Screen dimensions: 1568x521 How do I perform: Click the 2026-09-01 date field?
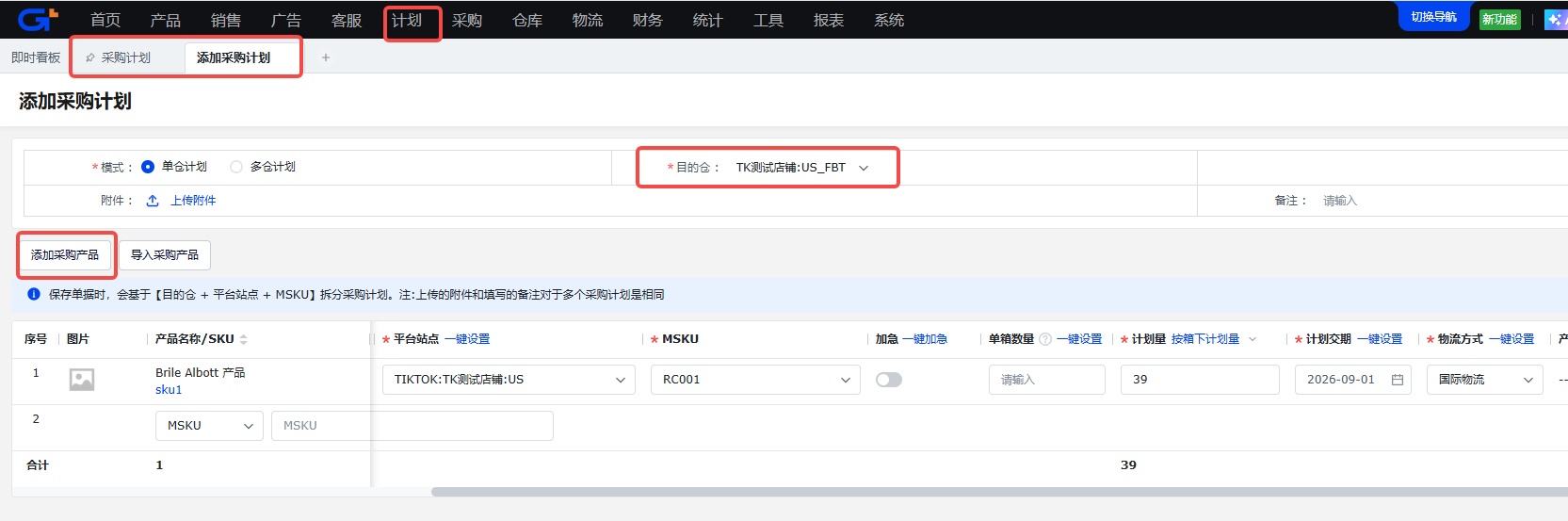(1353, 380)
